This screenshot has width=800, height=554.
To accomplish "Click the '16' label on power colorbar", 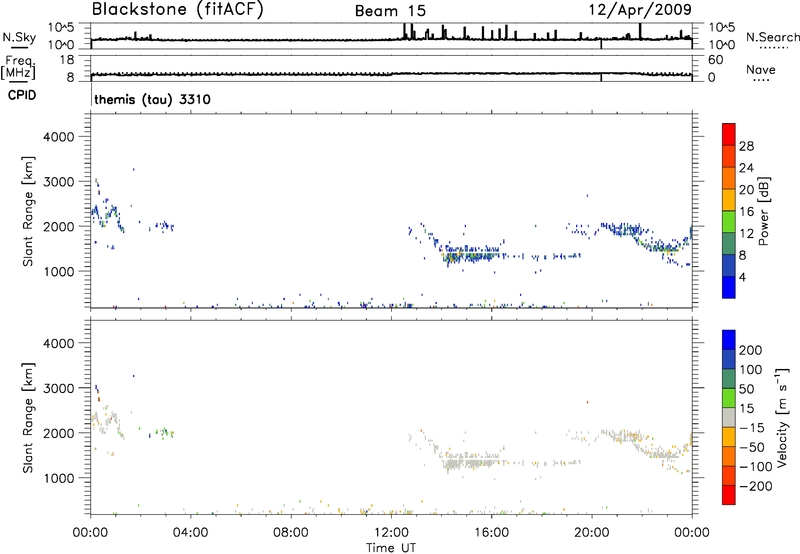I will click(x=746, y=212).
